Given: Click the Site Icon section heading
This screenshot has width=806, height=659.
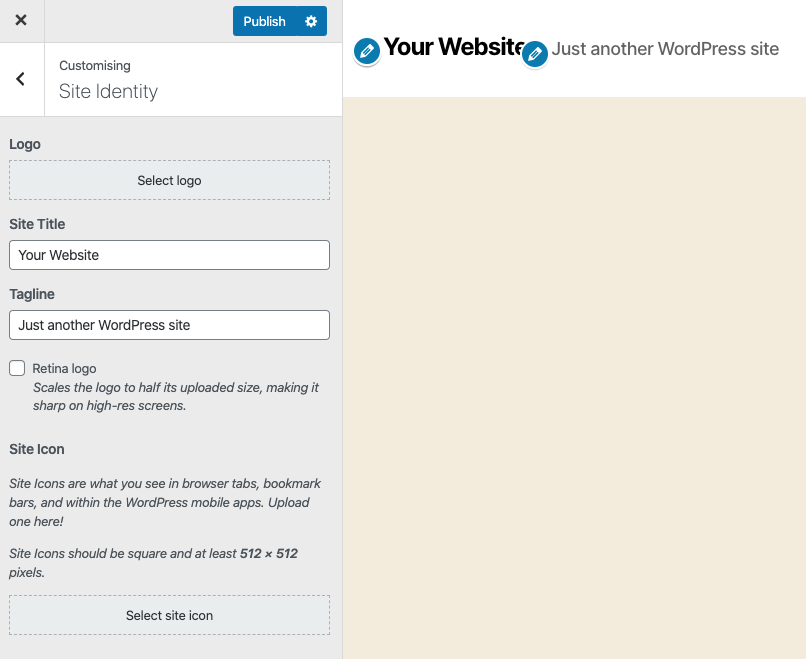Looking at the screenshot, I should (37, 449).
